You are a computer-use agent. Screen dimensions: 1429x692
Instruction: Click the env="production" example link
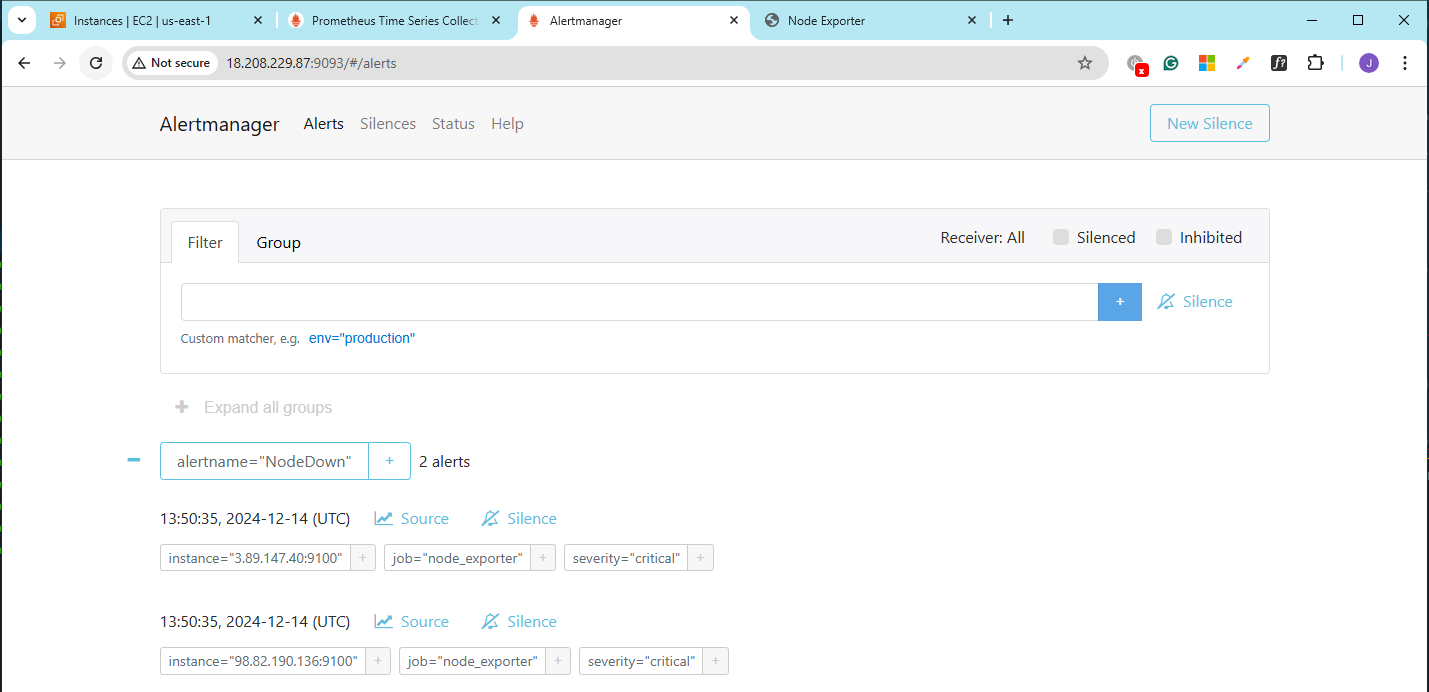(362, 339)
